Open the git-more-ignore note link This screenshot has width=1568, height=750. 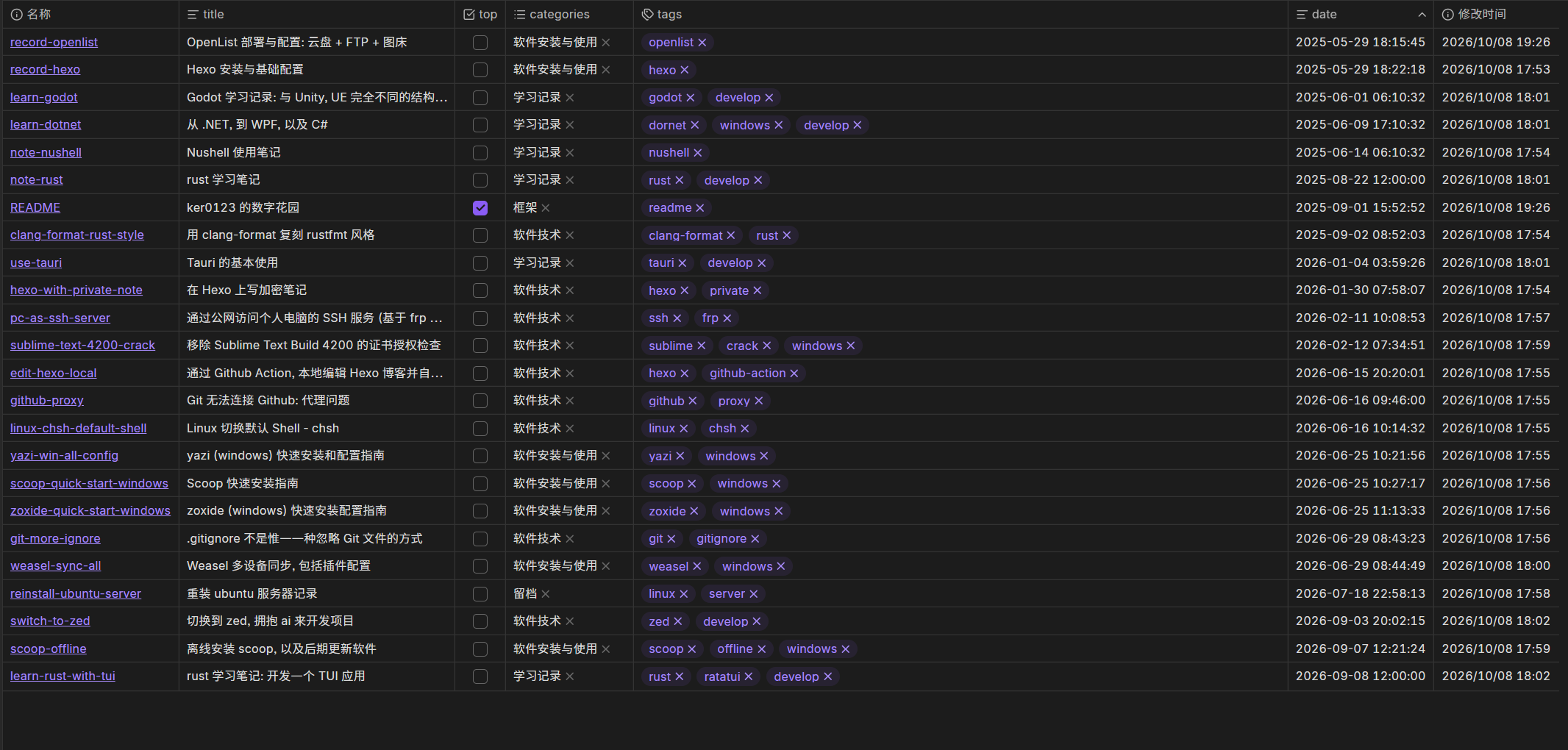pyautogui.click(x=55, y=539)
